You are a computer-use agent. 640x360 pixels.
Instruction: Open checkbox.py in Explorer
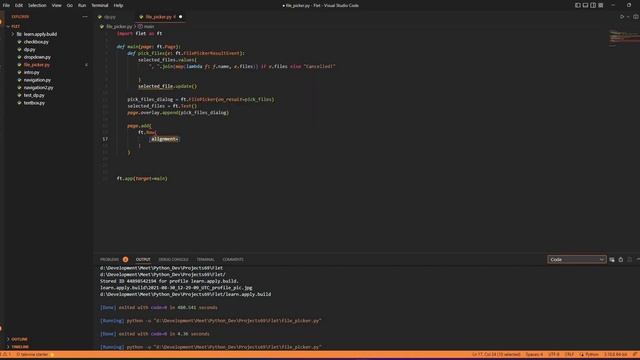click(x=36, y=42)
